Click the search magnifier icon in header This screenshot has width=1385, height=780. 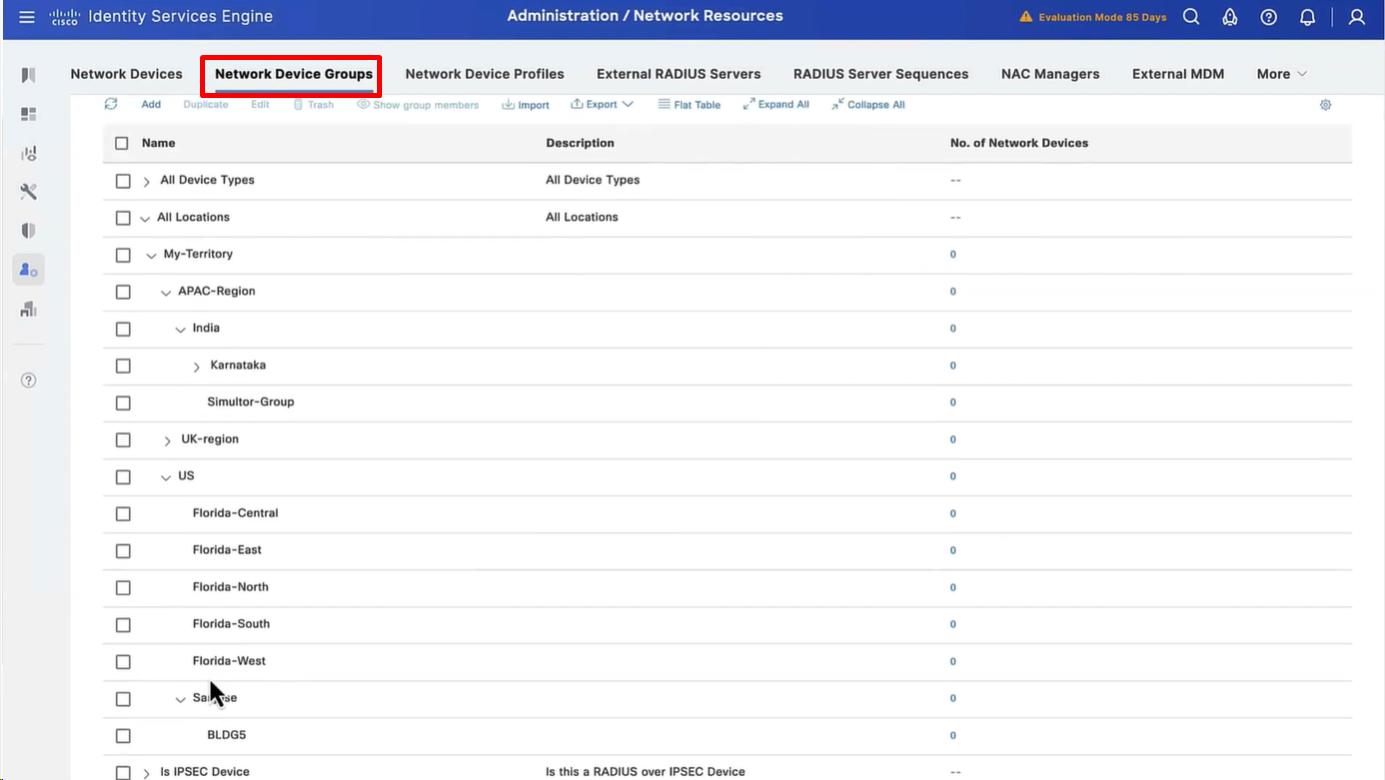[x=1191, y=17]
